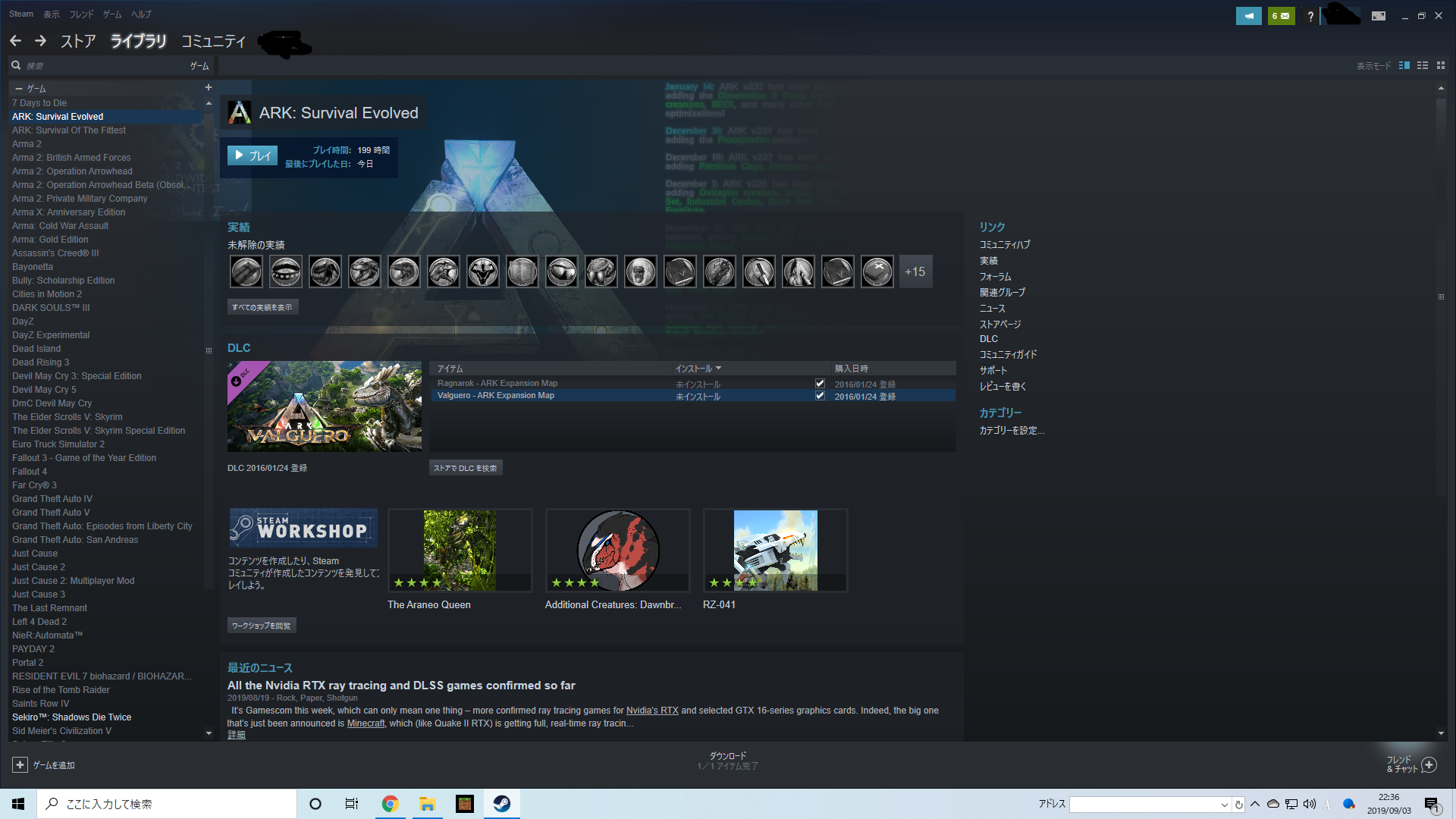Switch to the ストア tab
Viewport: 1456px width, 819px height.
coord(78,41)
